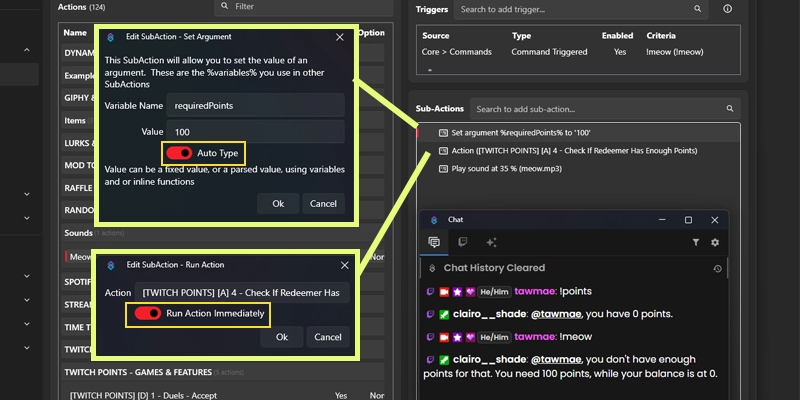Image resolution: width=800 pixels, height=400 pixels.
Task: Toggle the Auto Type switch
Action: click(x=179, y=153)
